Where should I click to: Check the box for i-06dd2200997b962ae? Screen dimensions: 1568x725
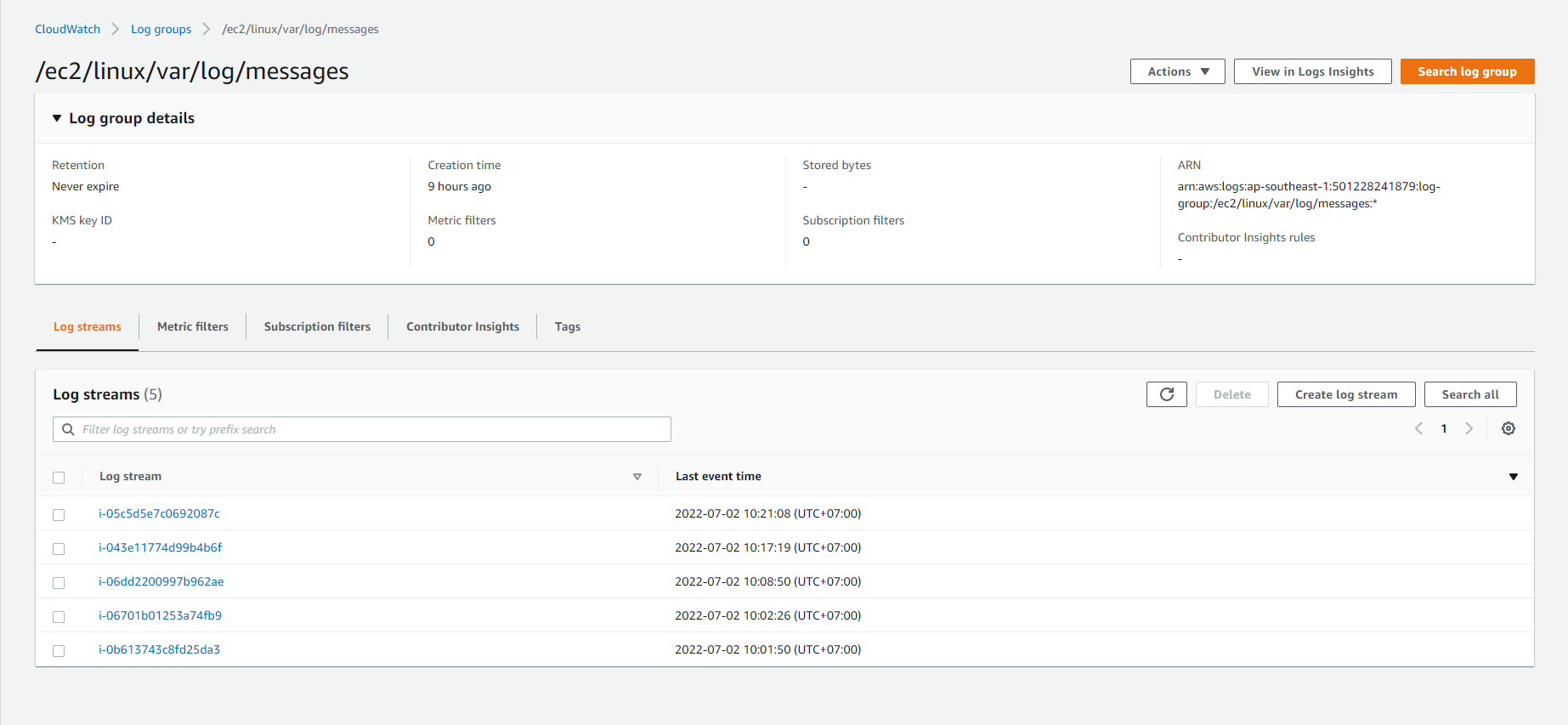[x=59, y=583]
